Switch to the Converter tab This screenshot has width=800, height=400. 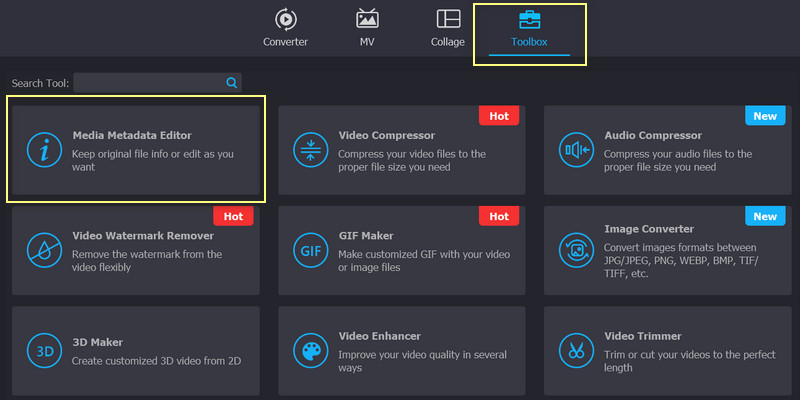click(285, 28)
